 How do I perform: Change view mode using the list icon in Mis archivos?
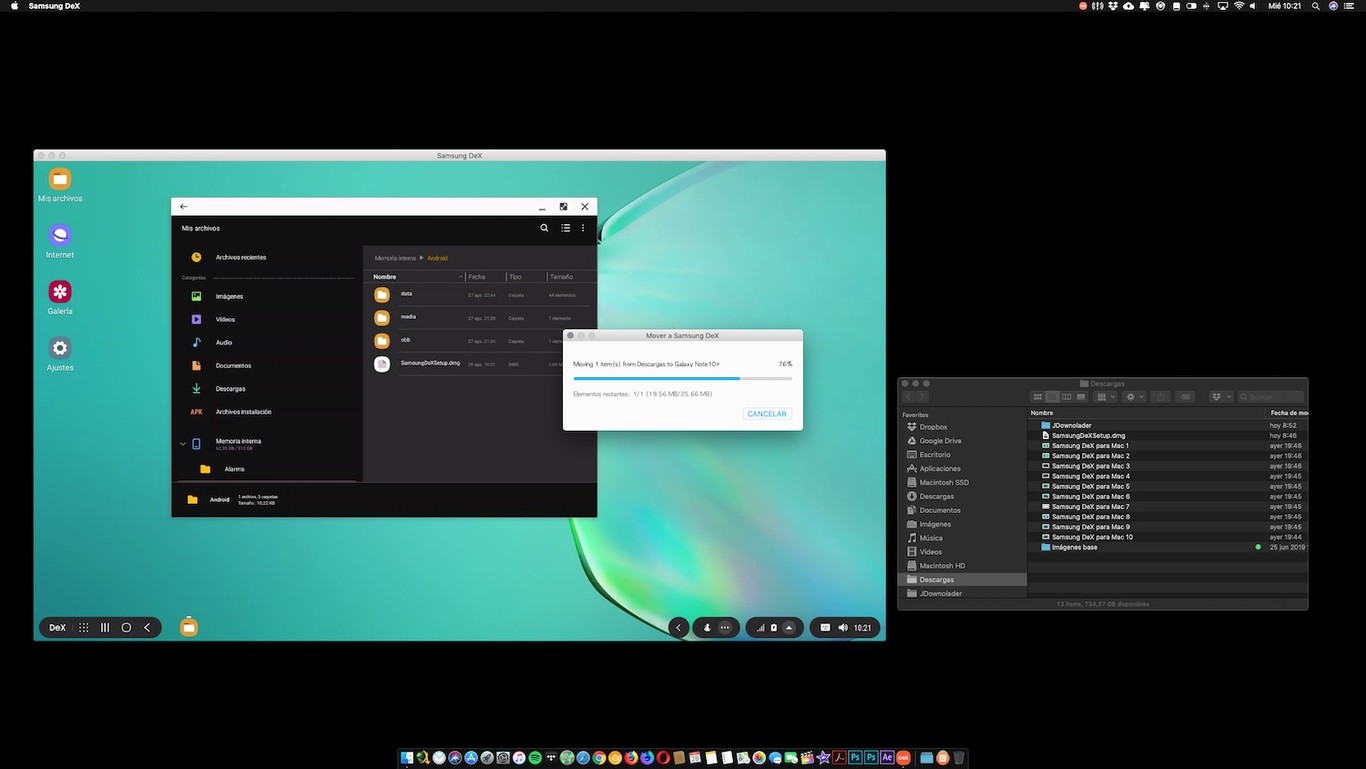point(565,227)
